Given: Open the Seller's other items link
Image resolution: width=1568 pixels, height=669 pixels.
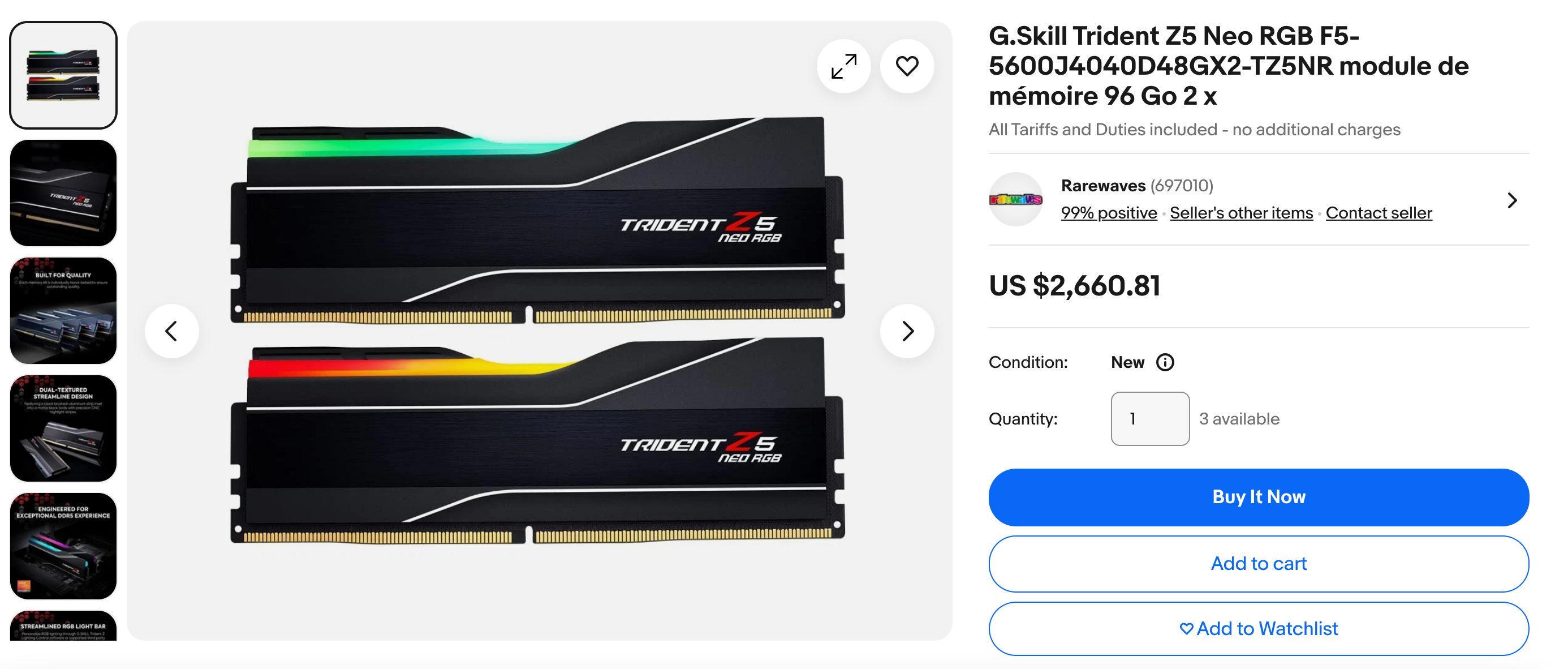Looking at the screenshot, I should point(1240,213).
